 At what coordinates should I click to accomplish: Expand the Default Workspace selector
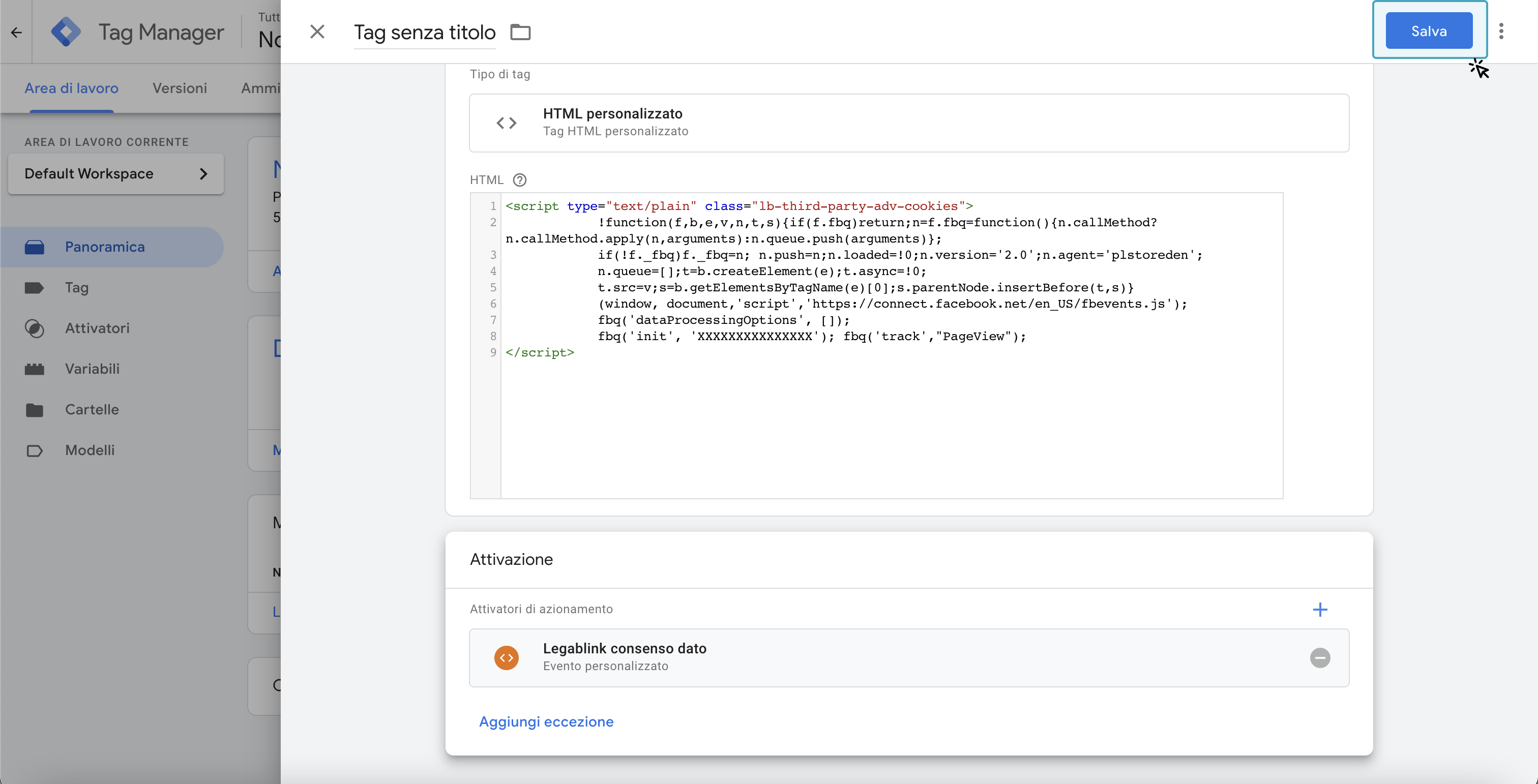[x=116, y=173]
